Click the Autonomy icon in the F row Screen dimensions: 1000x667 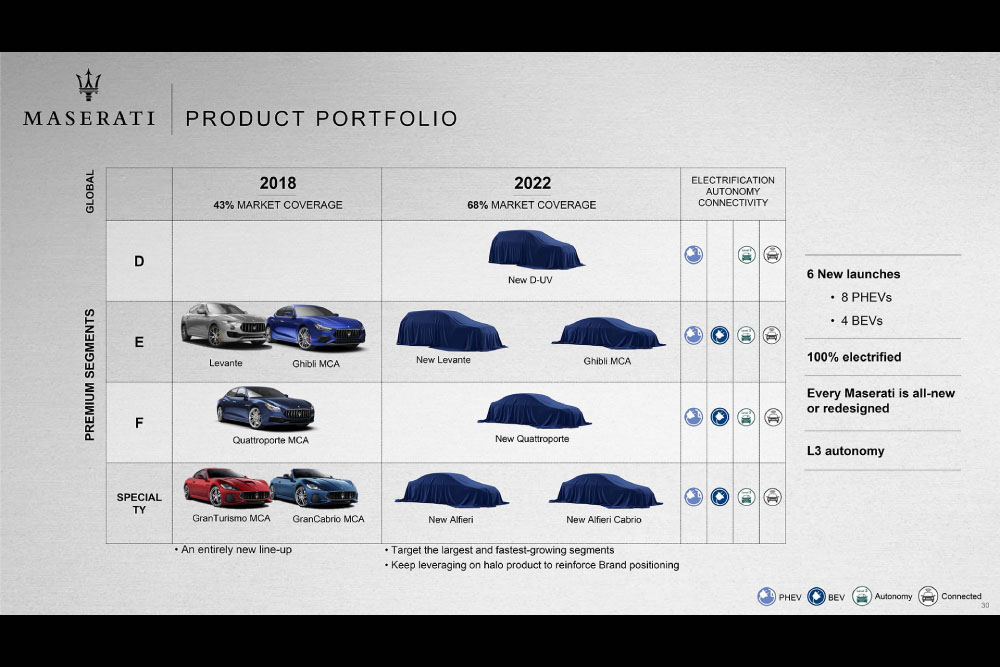746,416
